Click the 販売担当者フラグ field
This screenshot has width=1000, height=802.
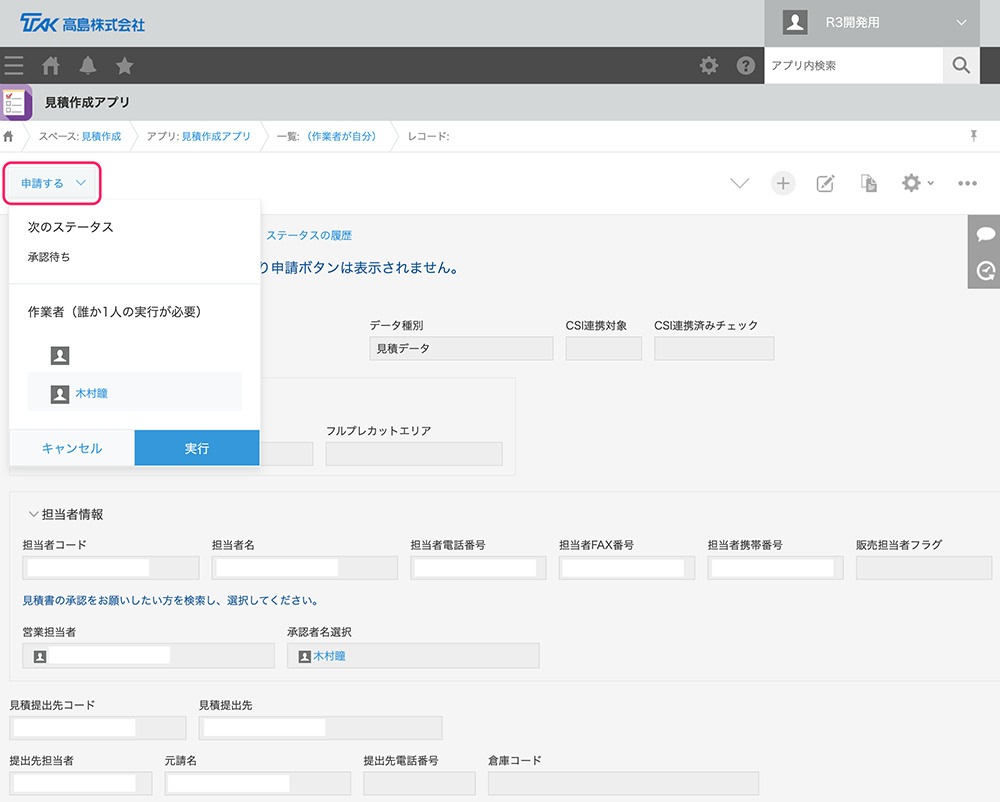click(924, 568)
